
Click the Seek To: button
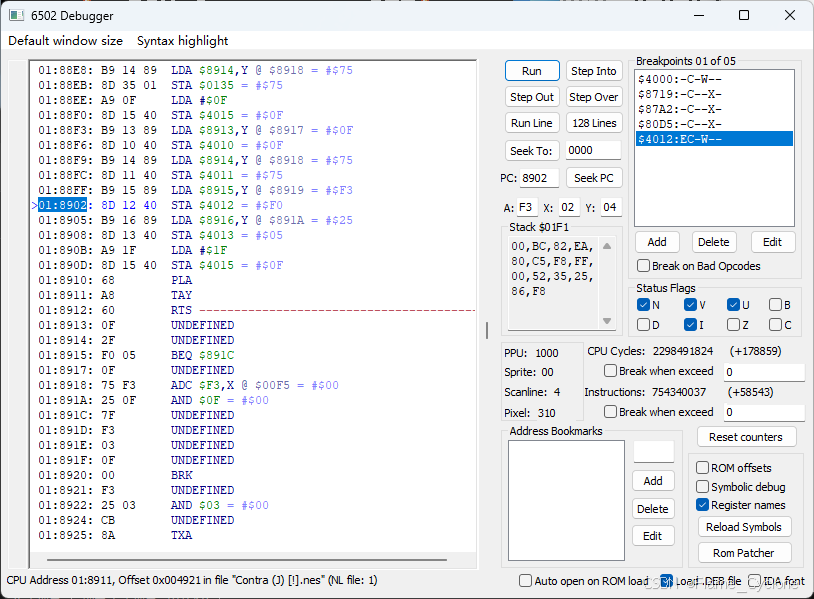(x=532, y=151)
